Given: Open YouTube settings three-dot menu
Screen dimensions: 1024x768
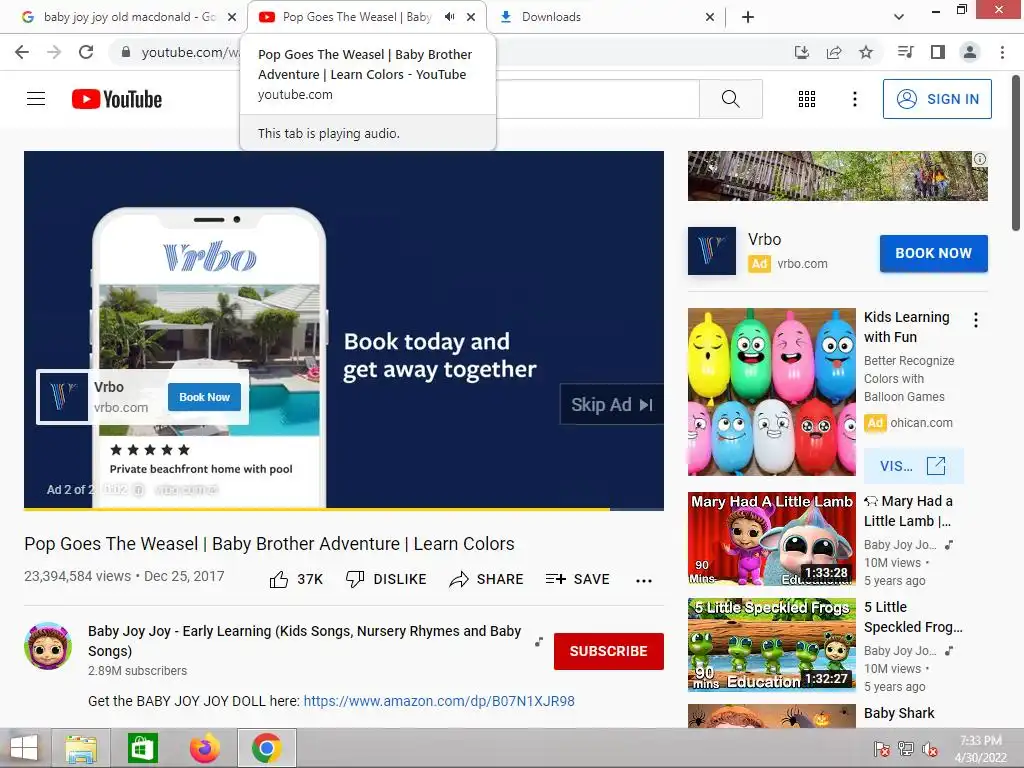Looking at the screenshot, I should [855, 99].
